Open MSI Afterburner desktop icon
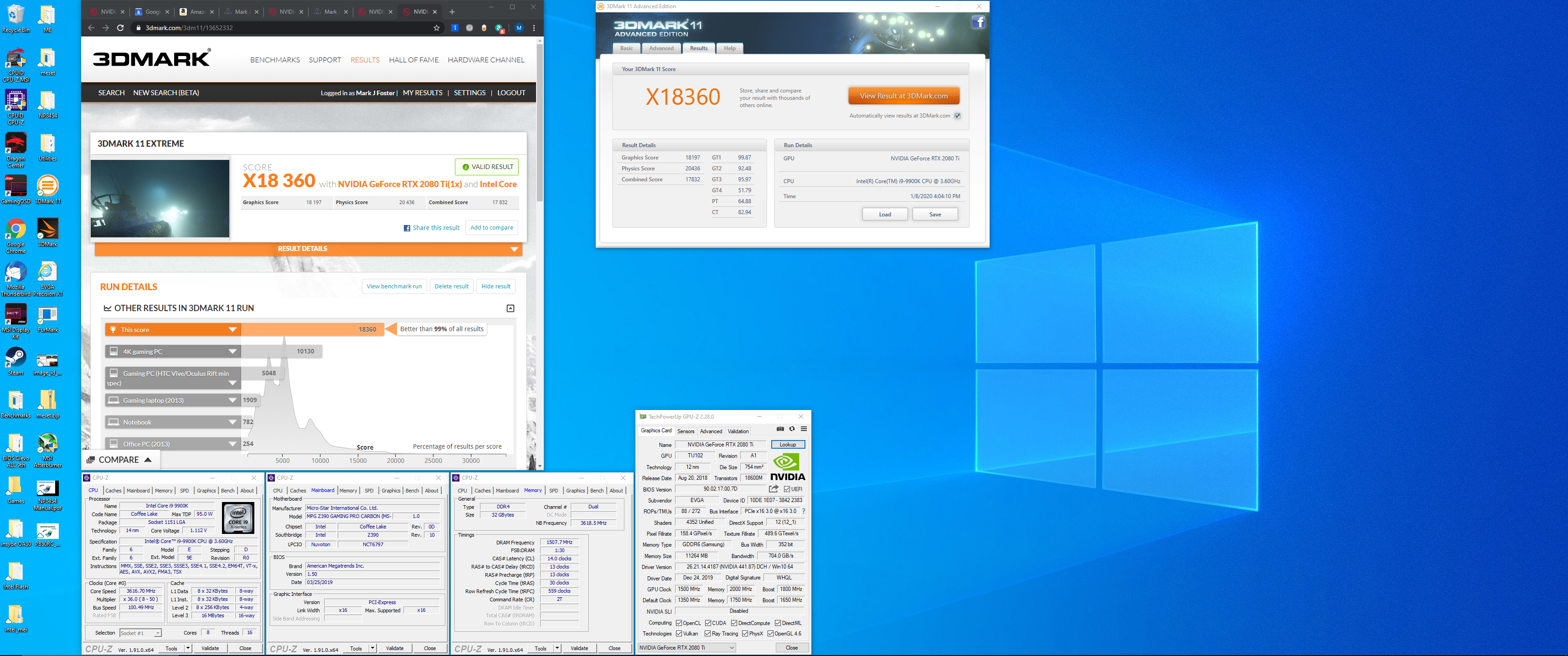The width and height of the screenshot is (1568, 656). click(x=47, y=450)
